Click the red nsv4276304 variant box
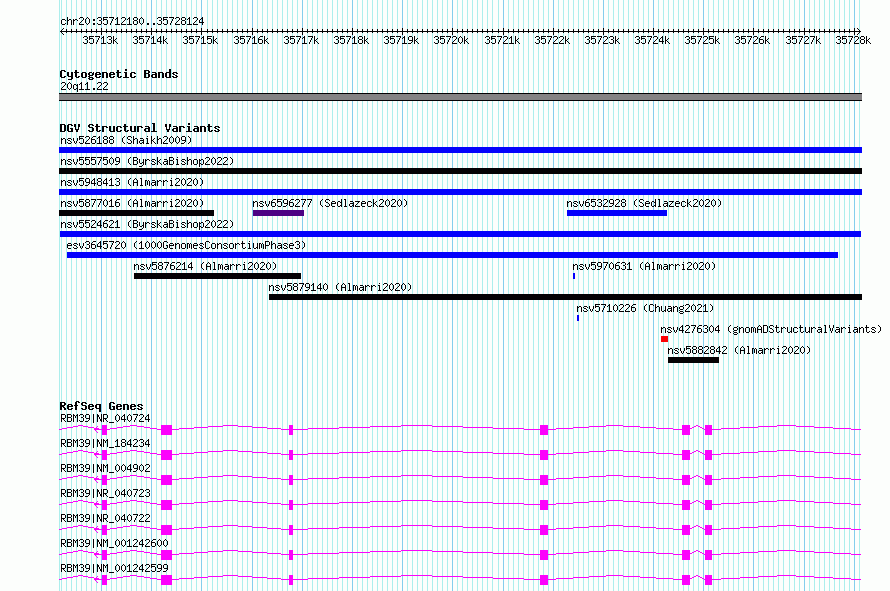The width and height of the screenshot is (890, 591). 664,339
